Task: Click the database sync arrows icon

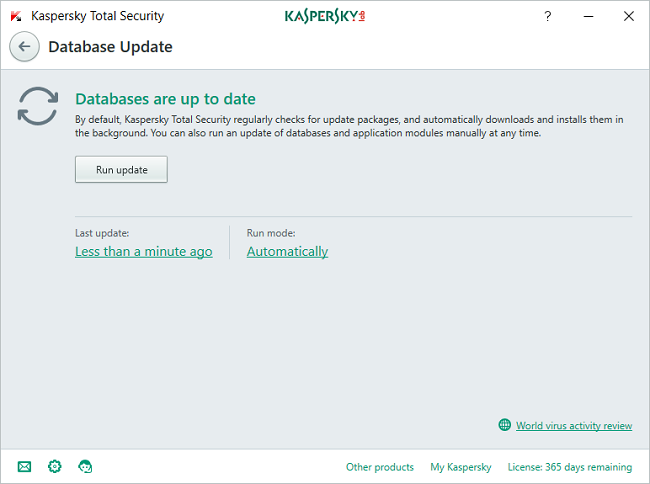Action: point(38,107)
